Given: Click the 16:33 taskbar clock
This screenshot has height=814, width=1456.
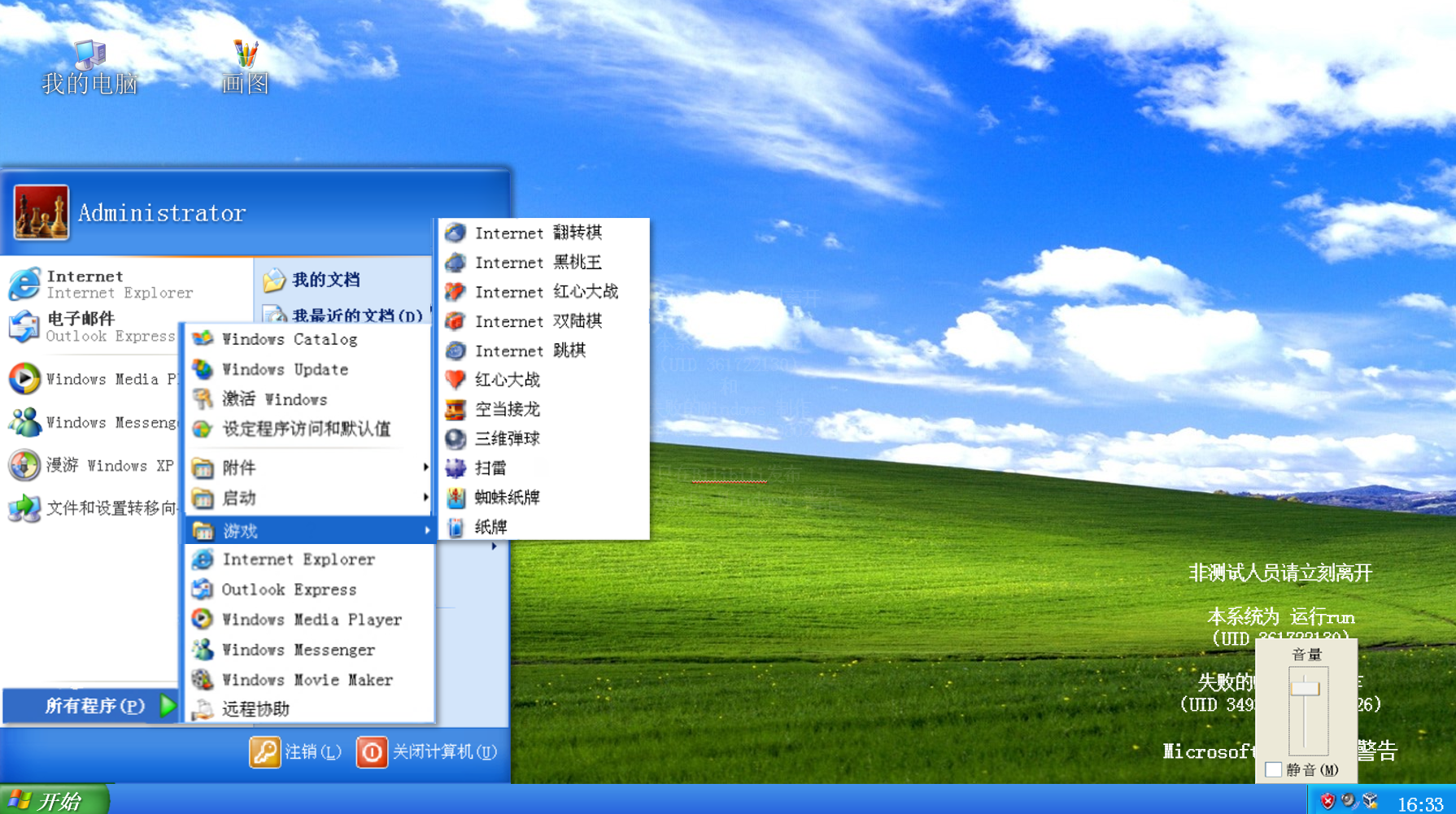Looking at the screenshot, I should point(1420,803).
